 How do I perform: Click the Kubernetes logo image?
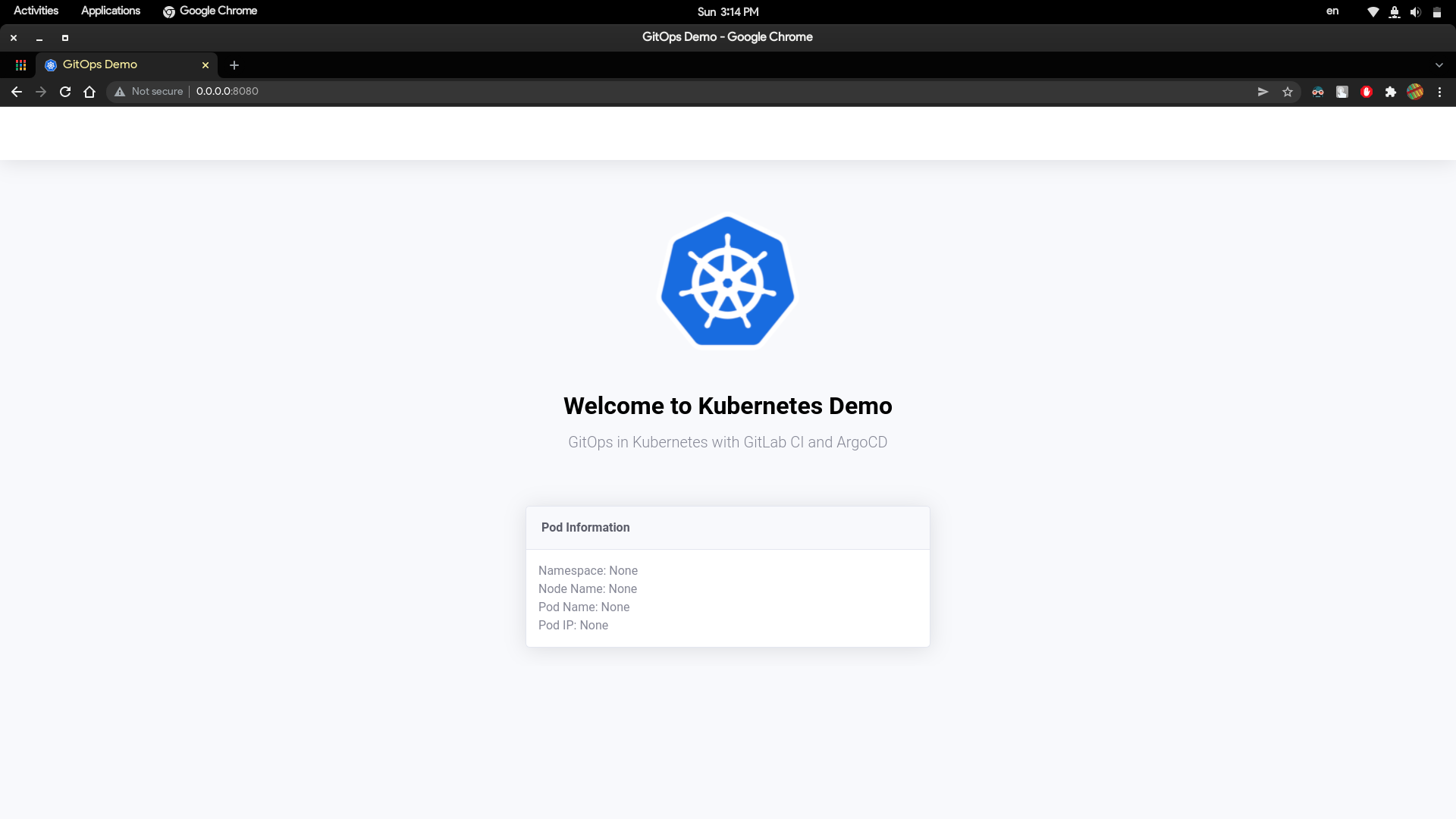pyautogui.click(x=727, y=281)
